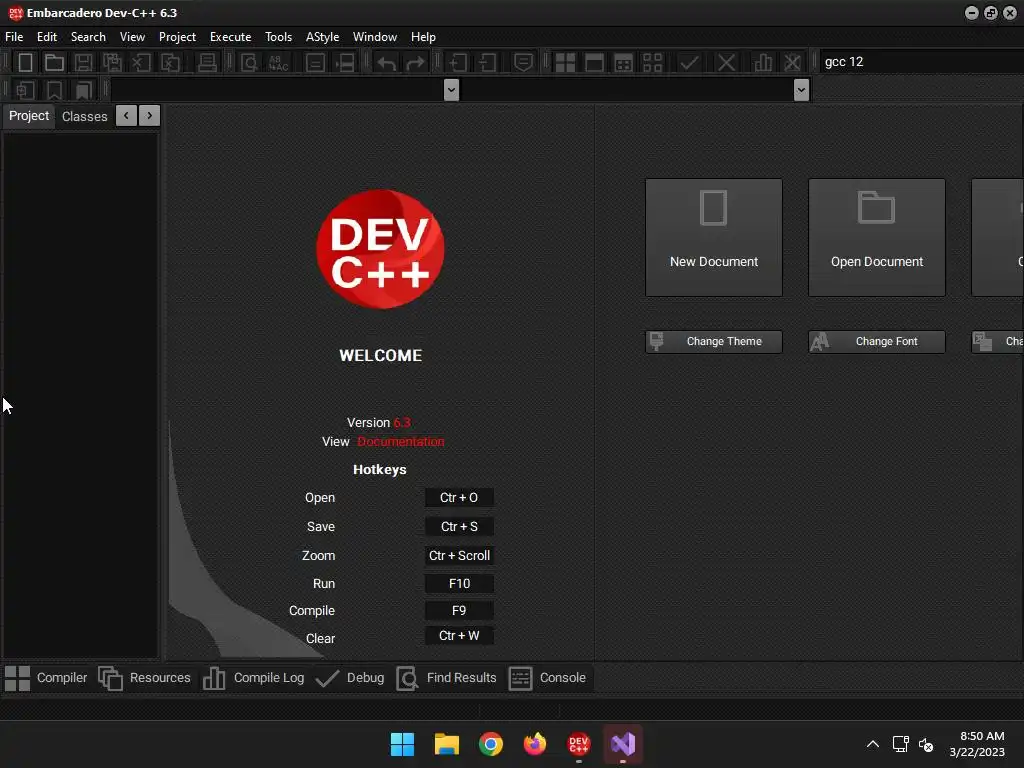
Task: Open Visual Studio from the taskbar
Action: (623, 744)
